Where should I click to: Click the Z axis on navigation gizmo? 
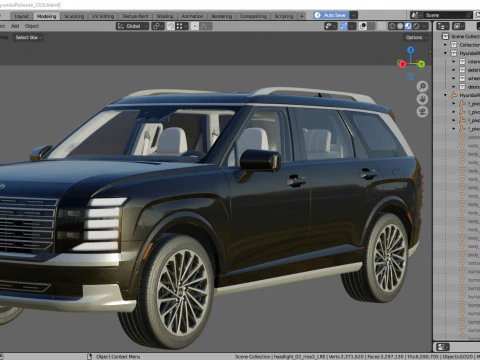(x=411, y=50)
